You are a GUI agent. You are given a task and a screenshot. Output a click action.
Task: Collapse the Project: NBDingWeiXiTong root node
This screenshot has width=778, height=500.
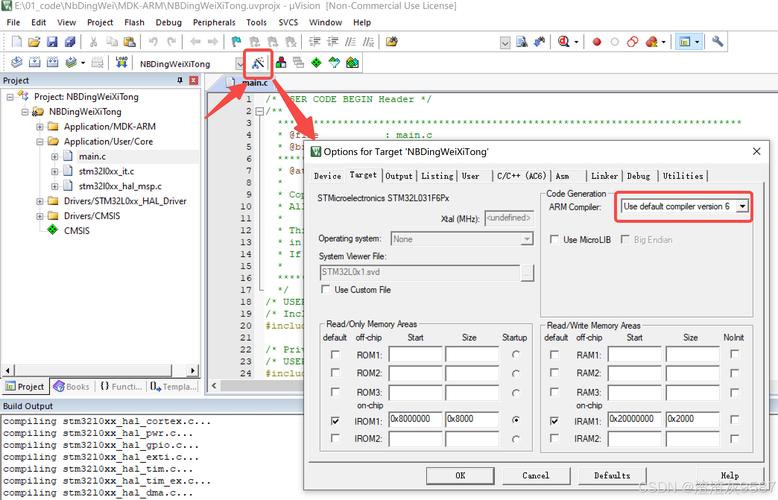10,97
